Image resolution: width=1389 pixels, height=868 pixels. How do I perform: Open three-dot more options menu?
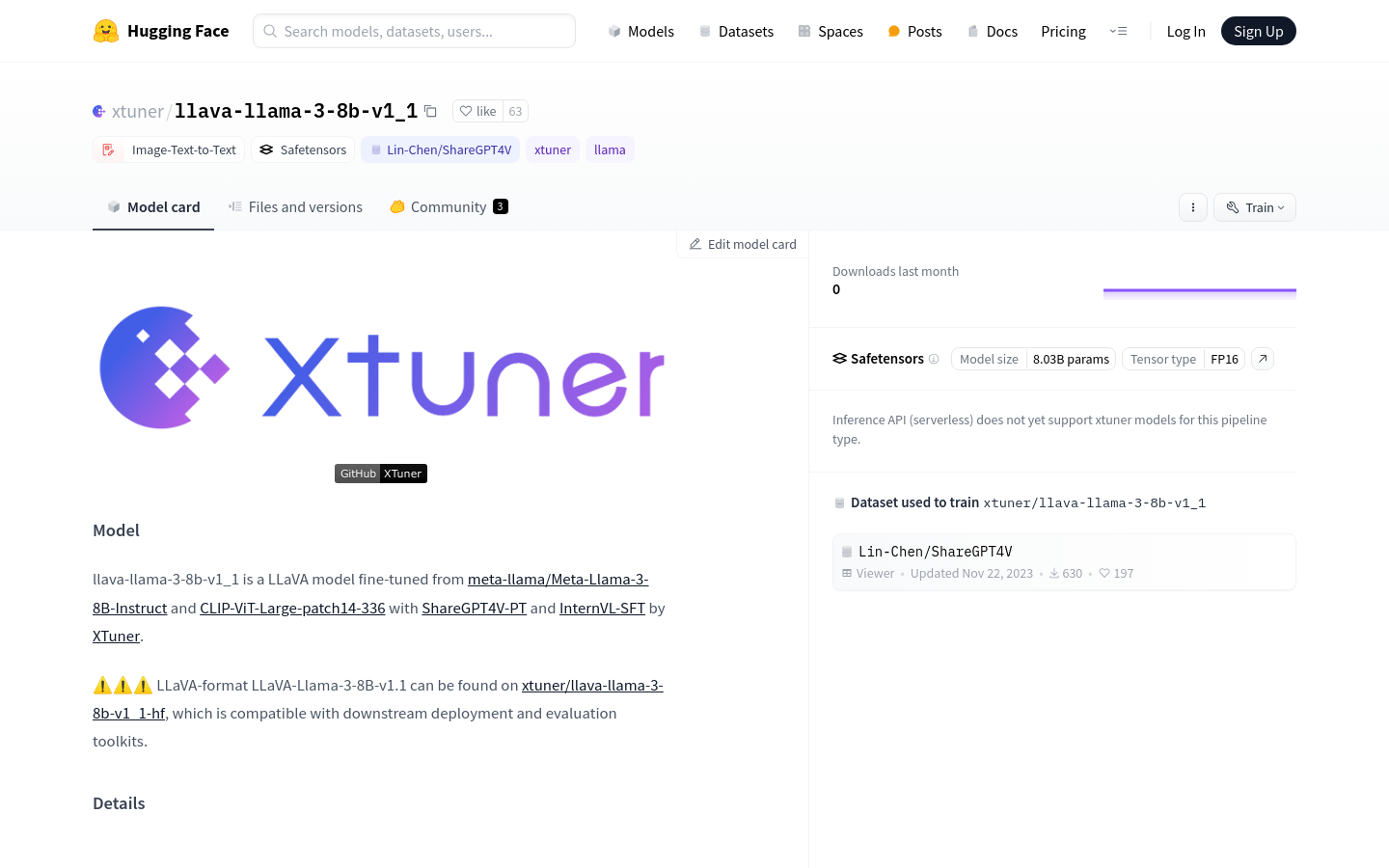point(1193,207)
